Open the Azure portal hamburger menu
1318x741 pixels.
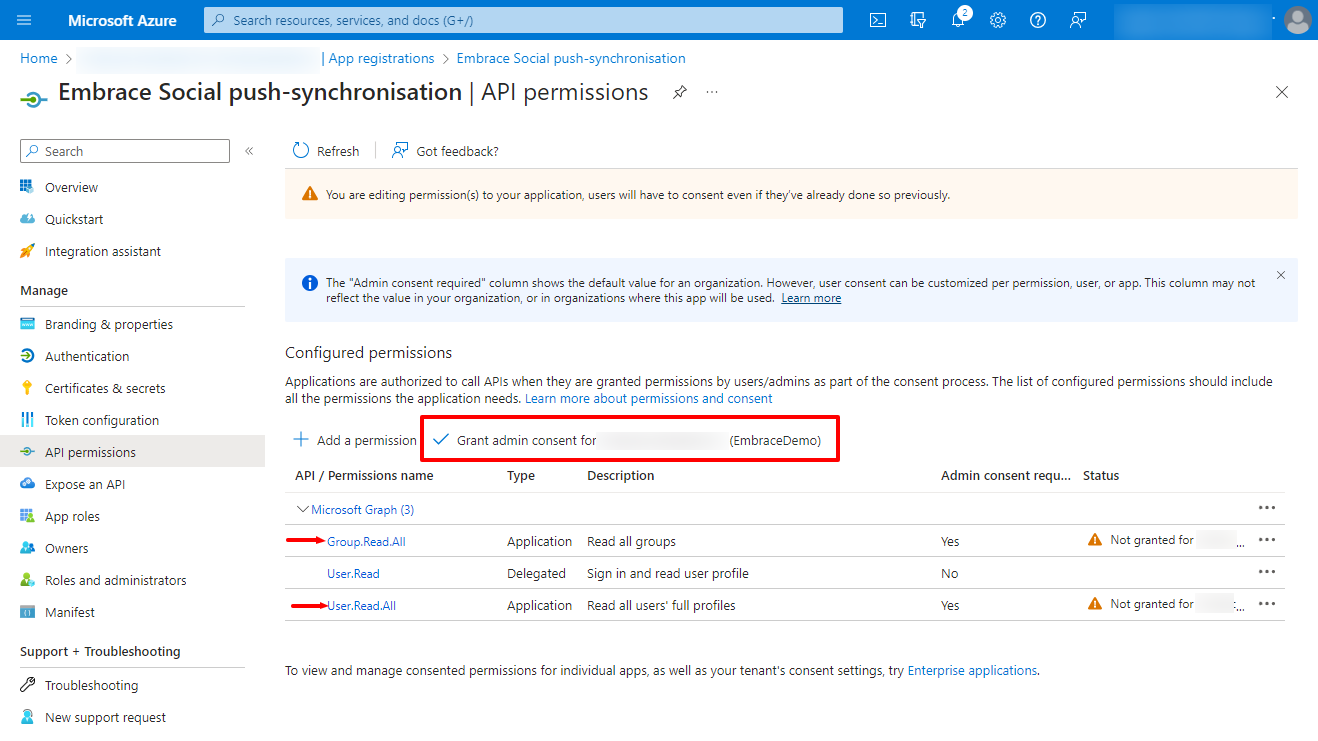tap(25, 20)
